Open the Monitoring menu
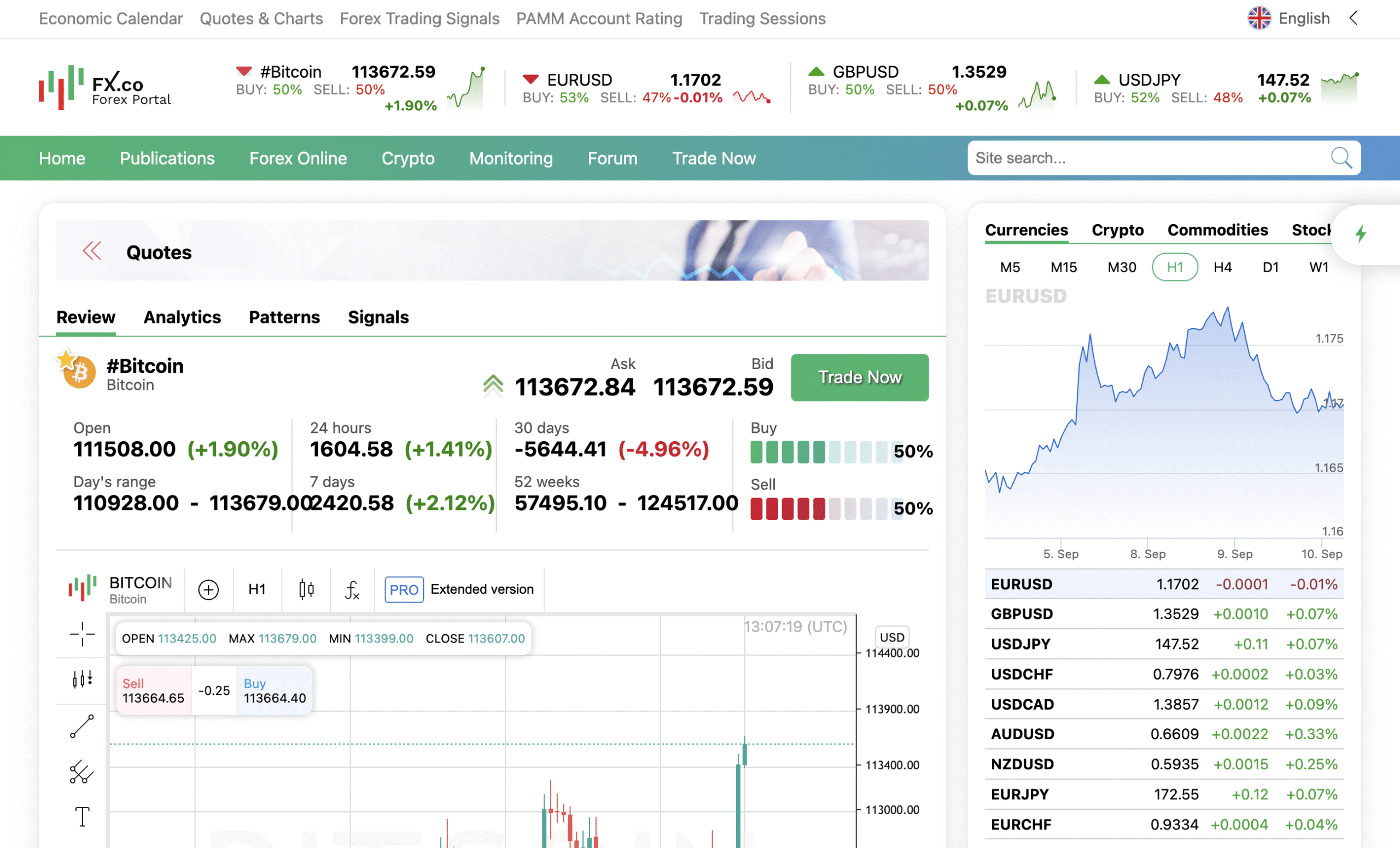1400x848 pixels. 511,158
